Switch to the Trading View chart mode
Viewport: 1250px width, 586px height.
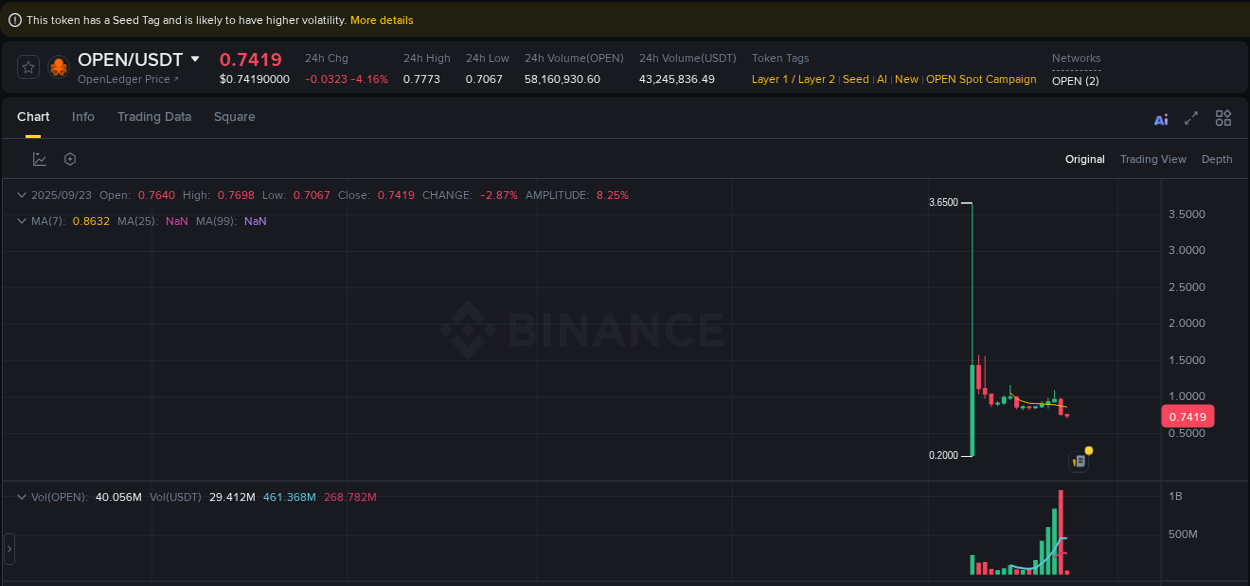click(x=1153, y=158)
